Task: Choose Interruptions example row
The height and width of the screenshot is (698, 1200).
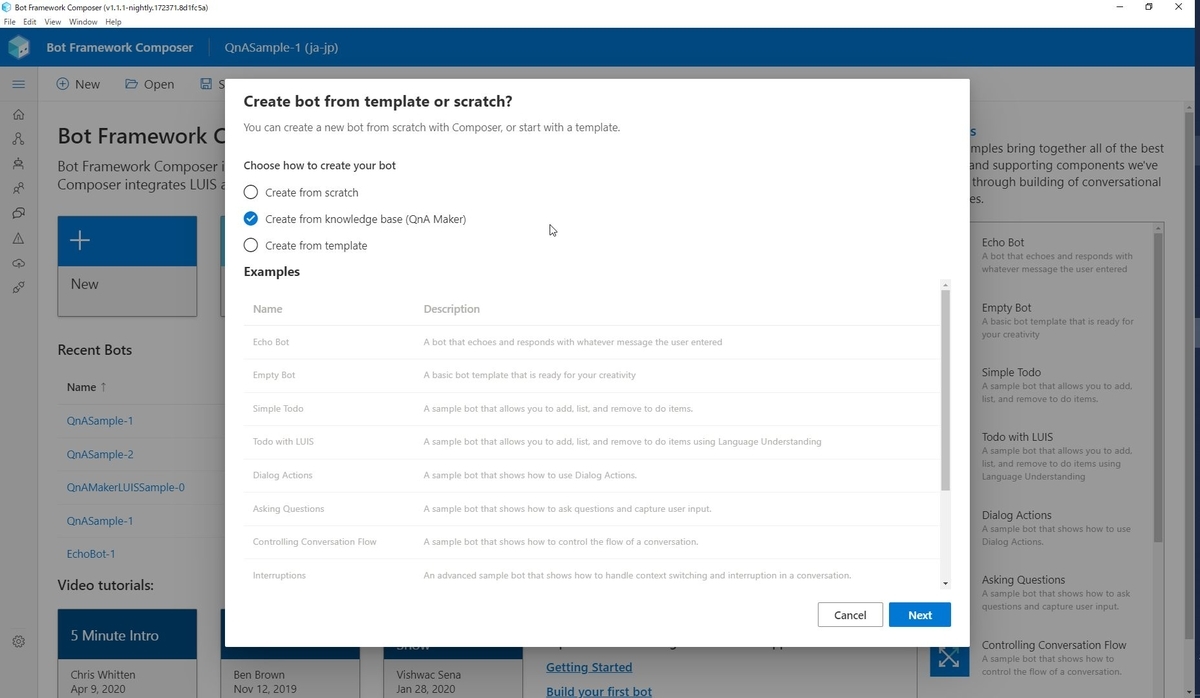Action: click(x=592, y=575)
